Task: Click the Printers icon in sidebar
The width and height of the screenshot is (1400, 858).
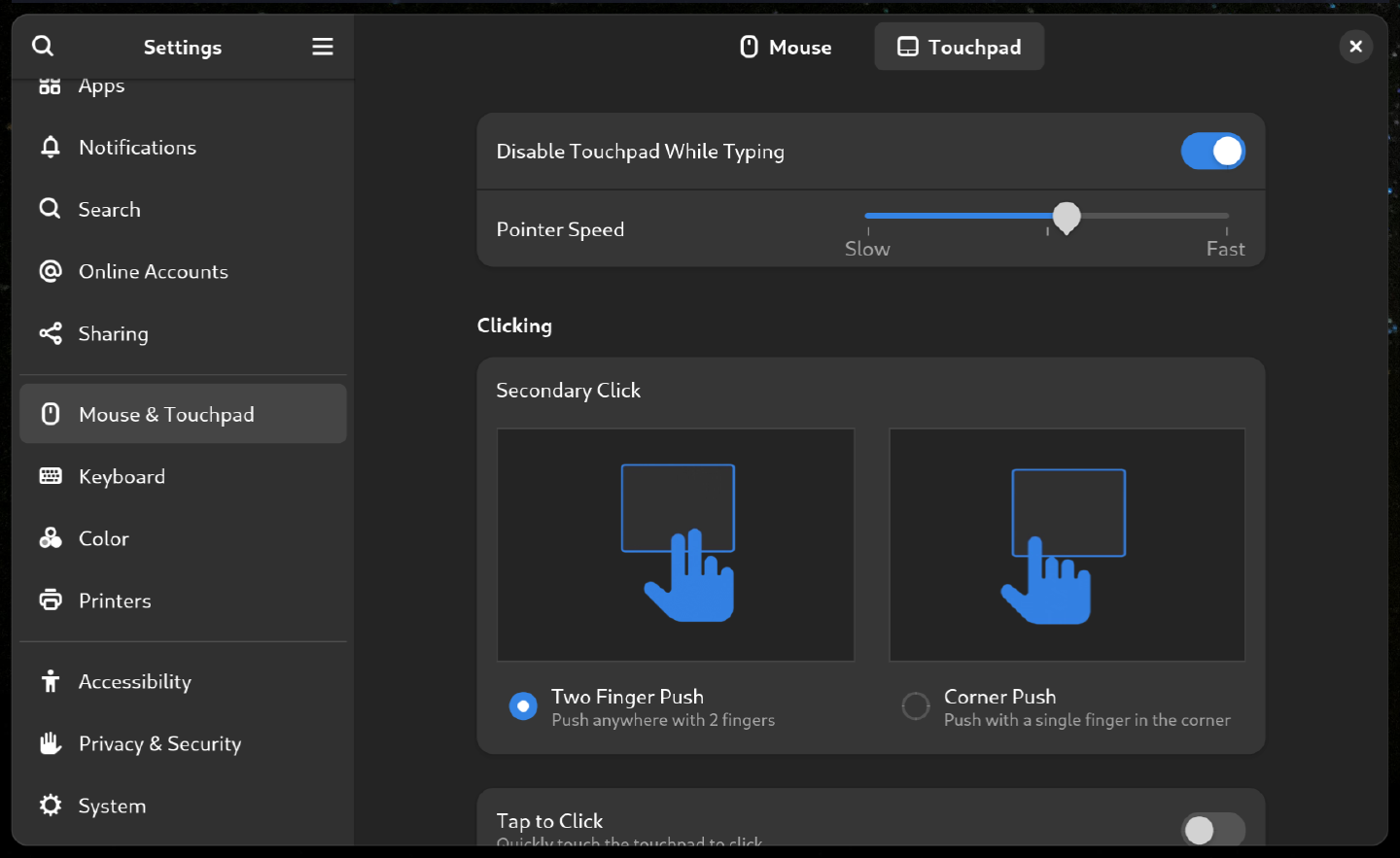Action: pos(51,600)
